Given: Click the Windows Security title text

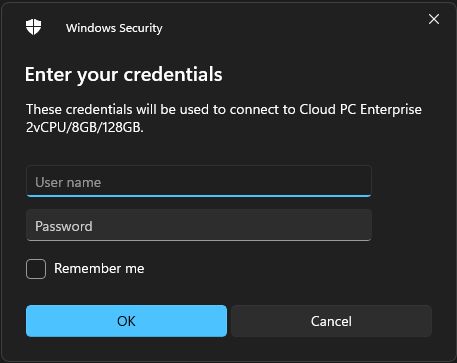Looking at the screenshot, I should tap(114, 28).
